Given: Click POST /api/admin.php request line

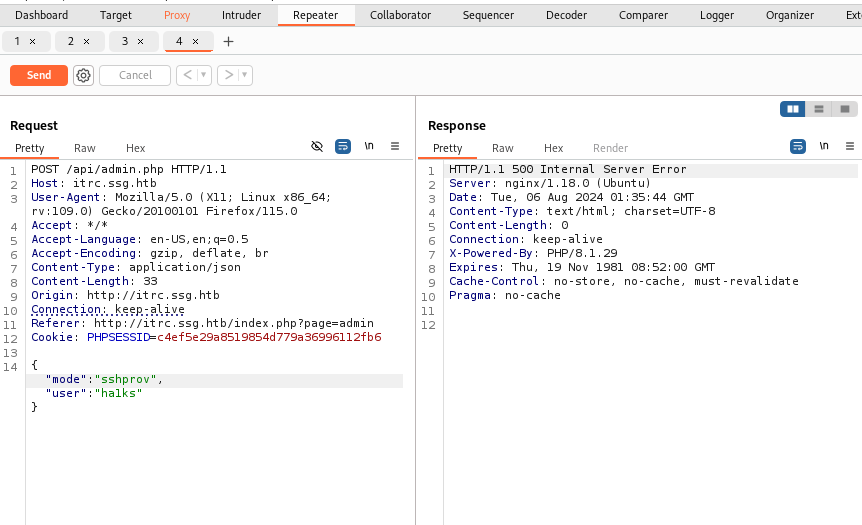Looking at the screenshot, I should pyautogui.click(x=129, y=169).
